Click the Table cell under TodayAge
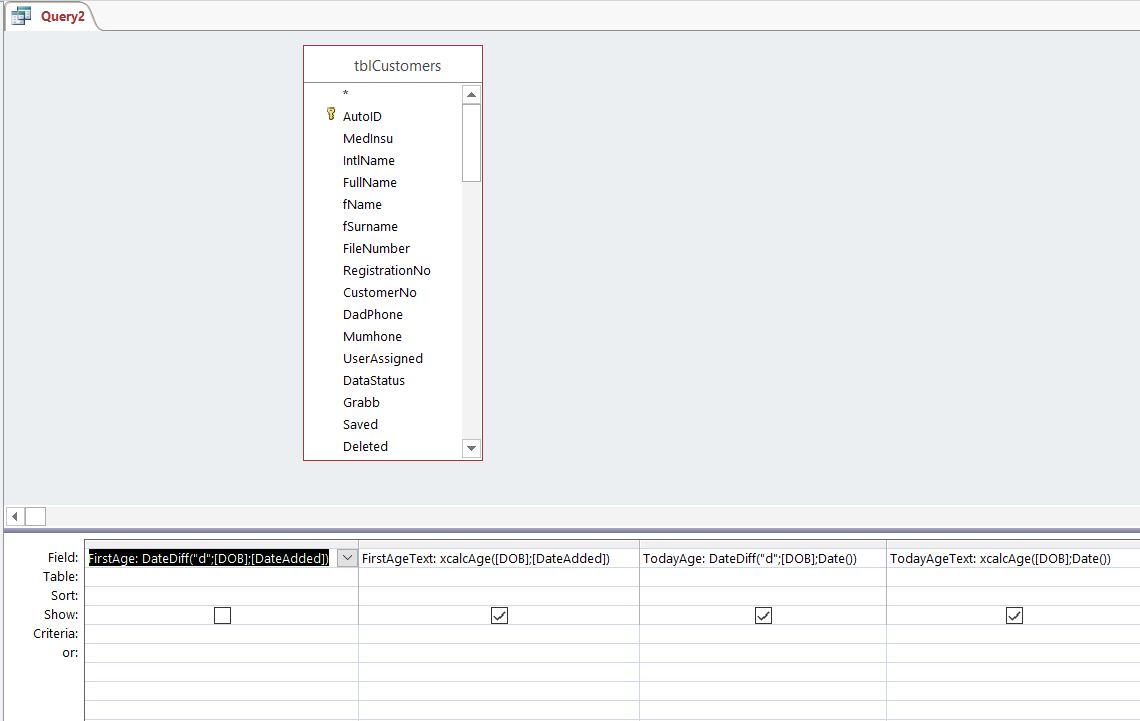This screenshot has height=721, width=1140. pyautogui.click(x=763, y=577)
